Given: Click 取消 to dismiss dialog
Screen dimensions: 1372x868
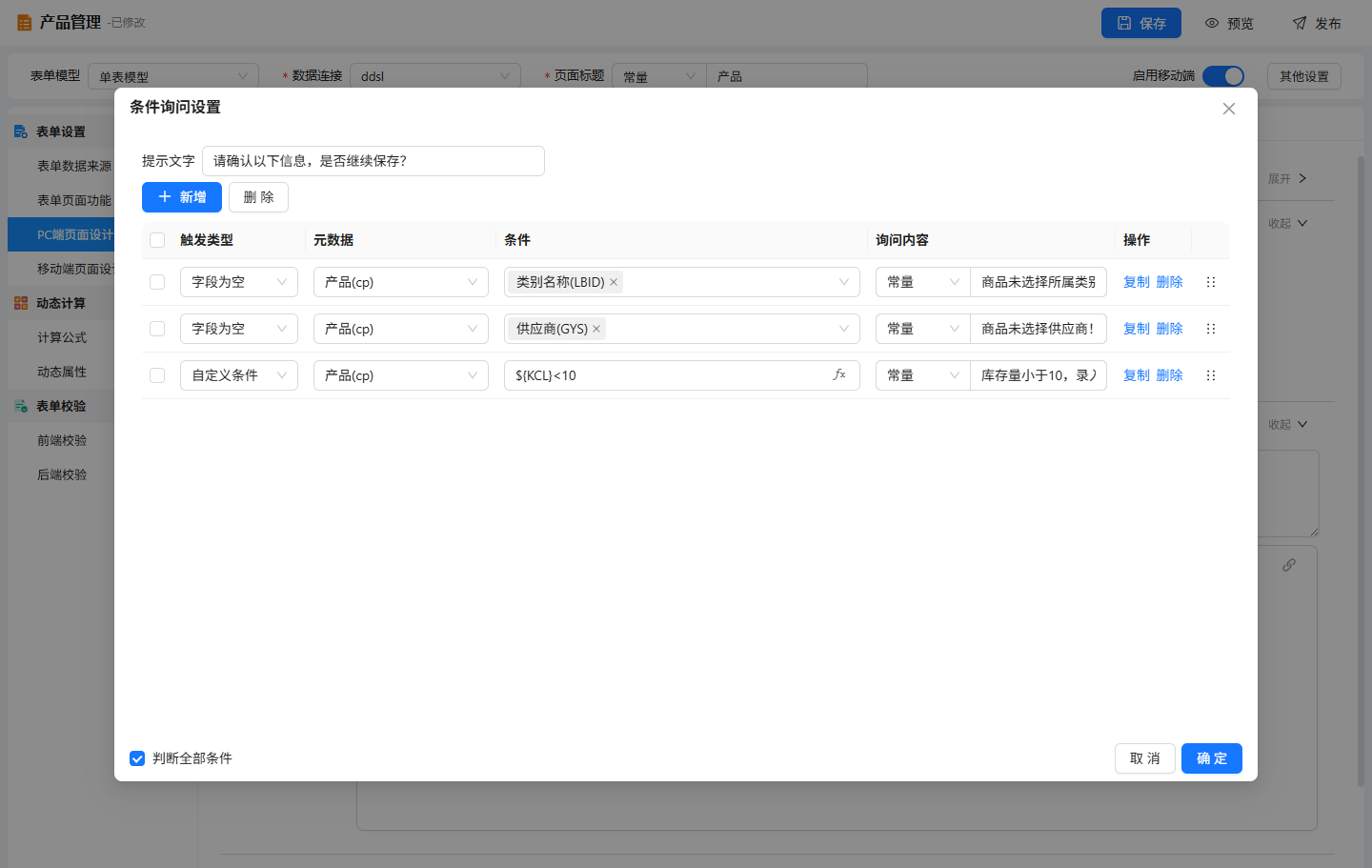Looking at the screenshot, I should [1145, 758].
